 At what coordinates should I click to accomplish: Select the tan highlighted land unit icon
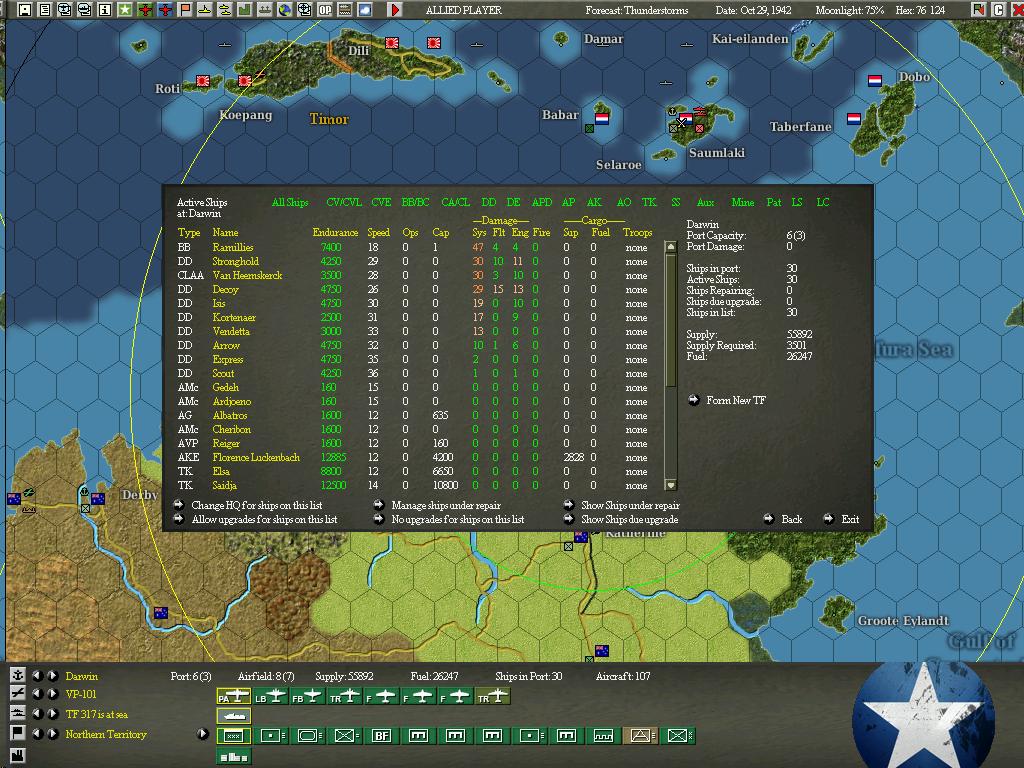640,736
